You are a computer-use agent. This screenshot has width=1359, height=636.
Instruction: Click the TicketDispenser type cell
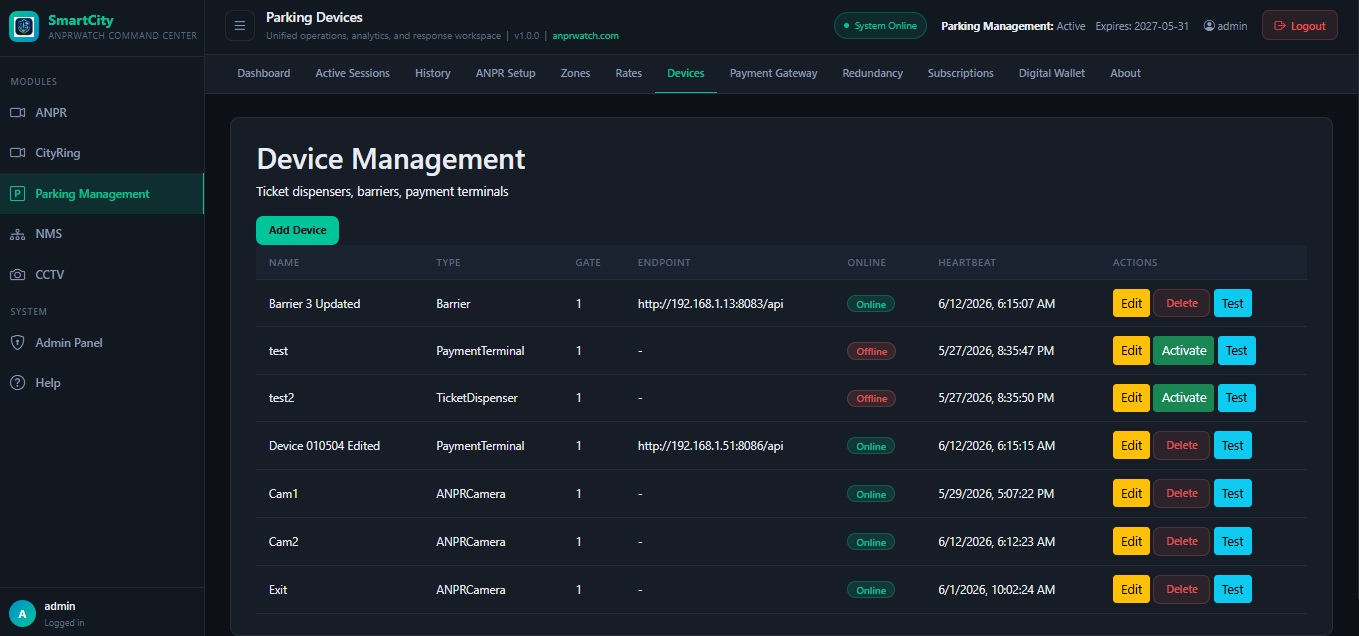(x=477, y=398)
